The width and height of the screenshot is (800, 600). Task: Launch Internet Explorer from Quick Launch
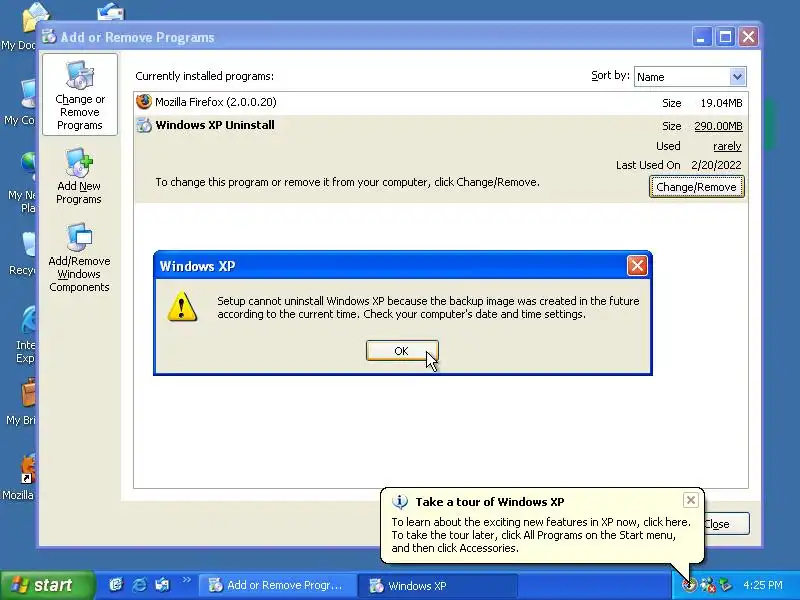point(140,585)
